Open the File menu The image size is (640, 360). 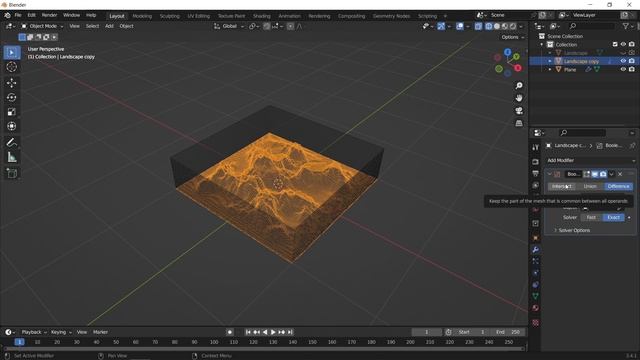coord(18,16)
